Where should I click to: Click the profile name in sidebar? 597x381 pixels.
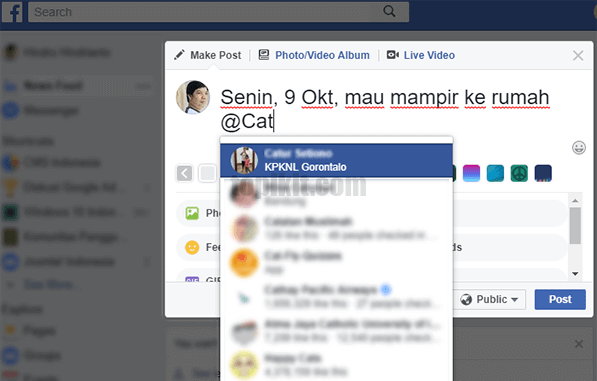(x=67, y=52)
